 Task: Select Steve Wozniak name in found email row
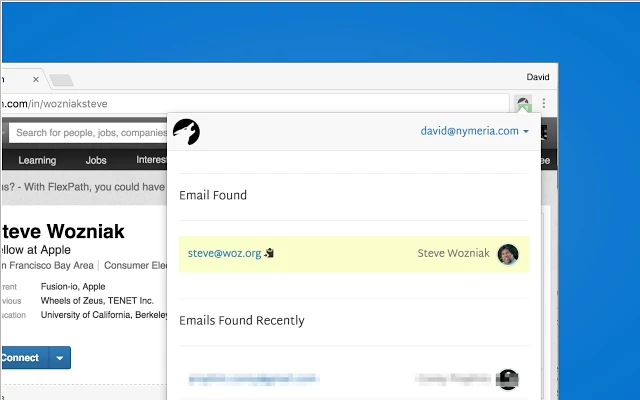click(x=453, y=253)
